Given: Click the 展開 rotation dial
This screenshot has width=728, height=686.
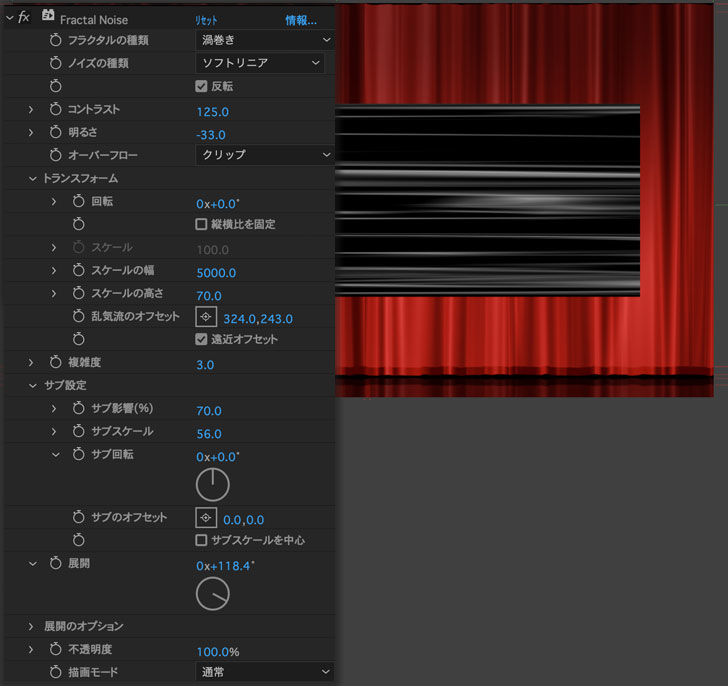Looking at the screenshot, I should pos(212,593).
